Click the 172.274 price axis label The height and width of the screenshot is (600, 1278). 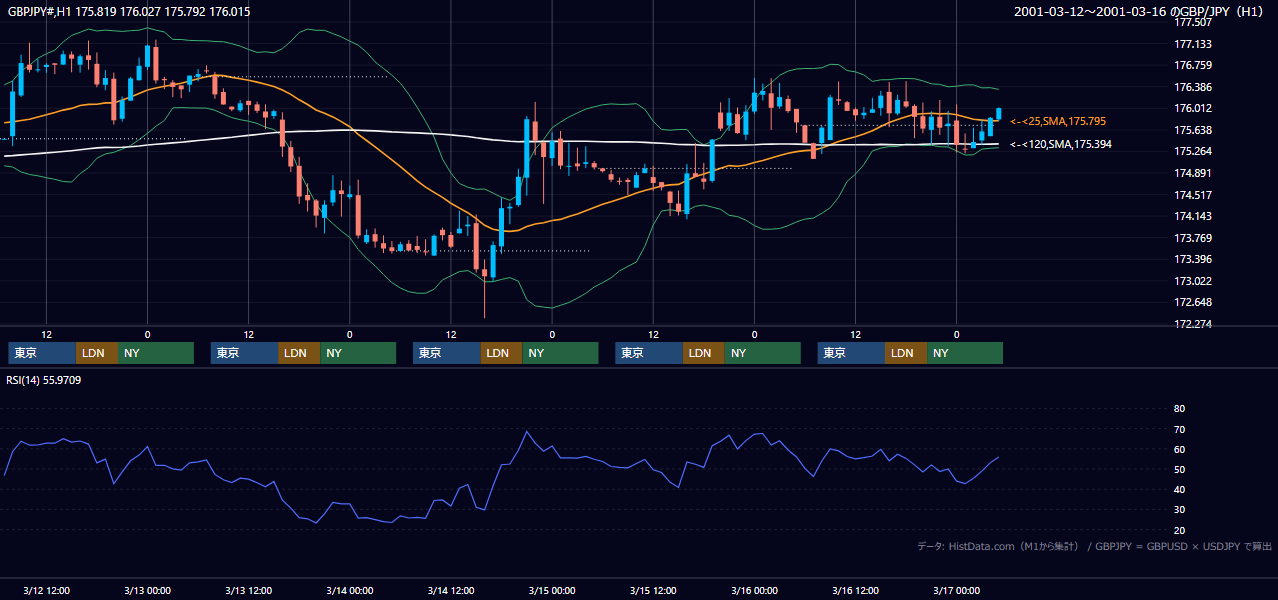[x=1193, y=324]
